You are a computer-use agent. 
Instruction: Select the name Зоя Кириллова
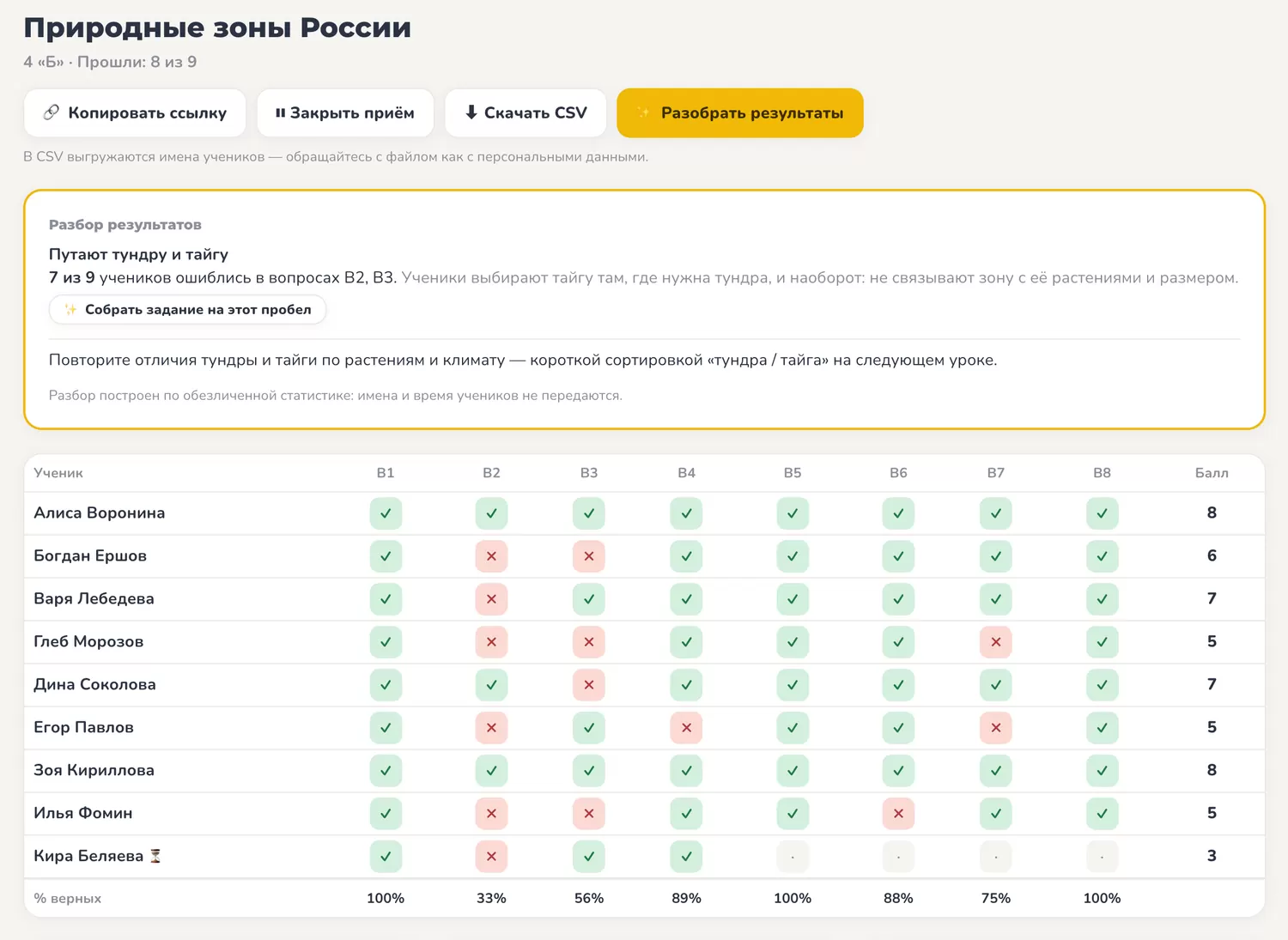pos(94,771)
